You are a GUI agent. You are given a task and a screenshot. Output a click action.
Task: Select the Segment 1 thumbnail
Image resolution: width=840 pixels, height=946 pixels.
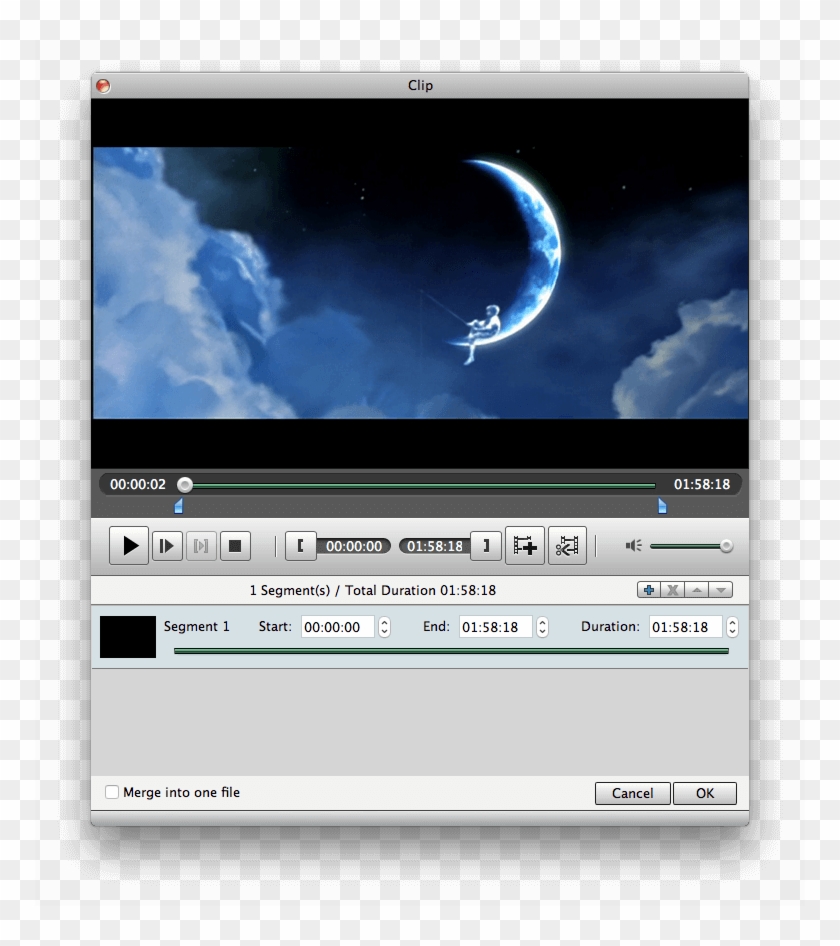(128, 636)
